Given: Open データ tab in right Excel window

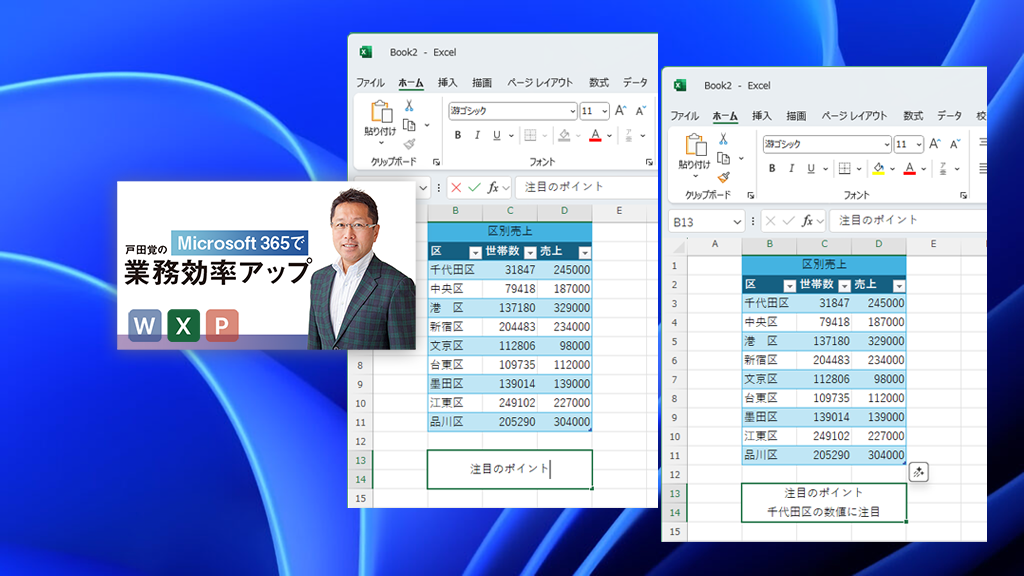Looking at the screenshot, I should tap(950, 116).
